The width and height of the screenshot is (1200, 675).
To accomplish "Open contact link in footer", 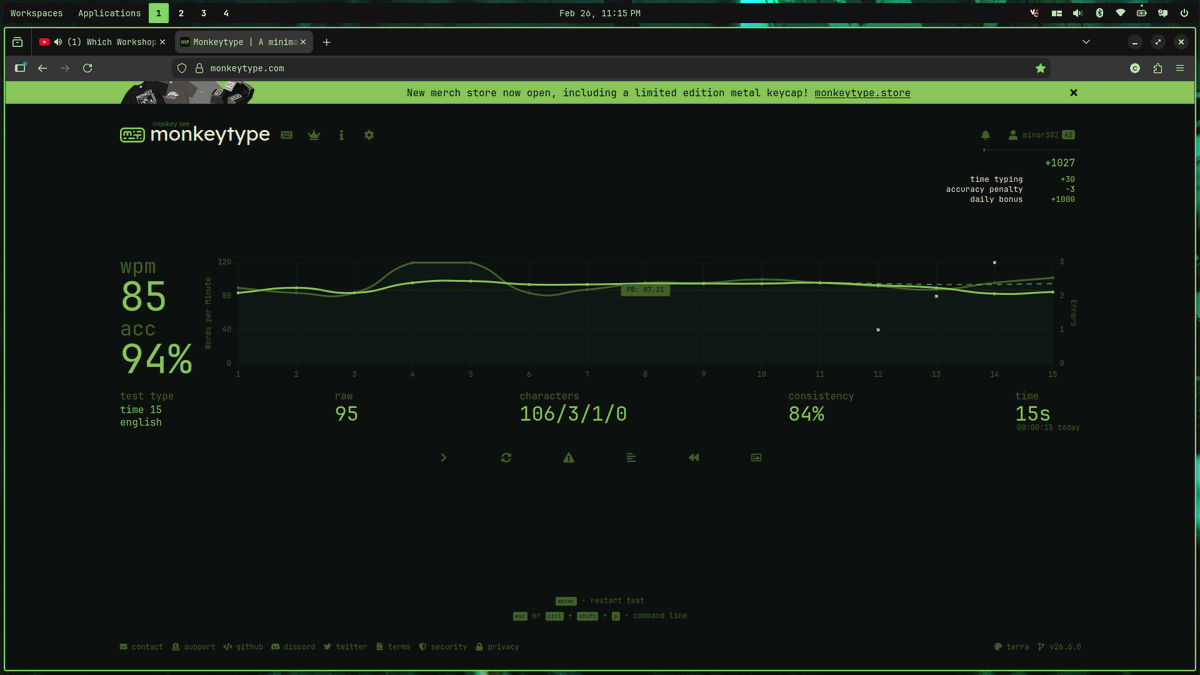I will (141, 647).
